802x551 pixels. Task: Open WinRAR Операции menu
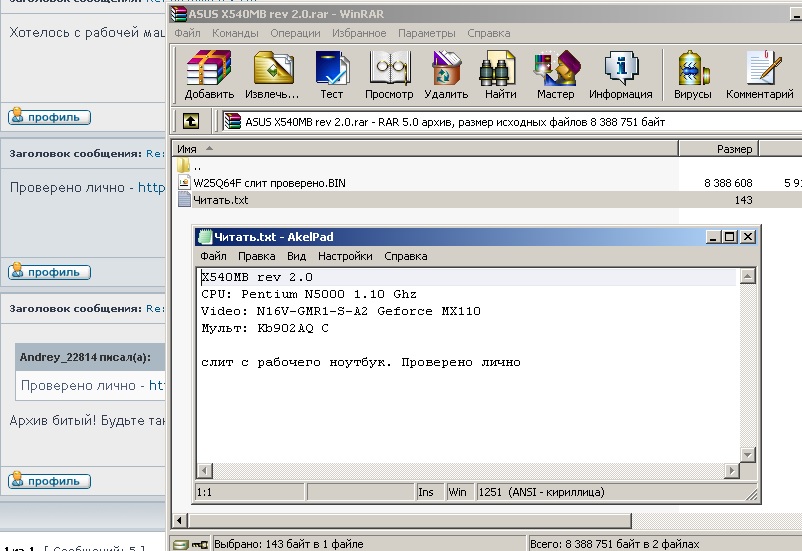(295, 33)
